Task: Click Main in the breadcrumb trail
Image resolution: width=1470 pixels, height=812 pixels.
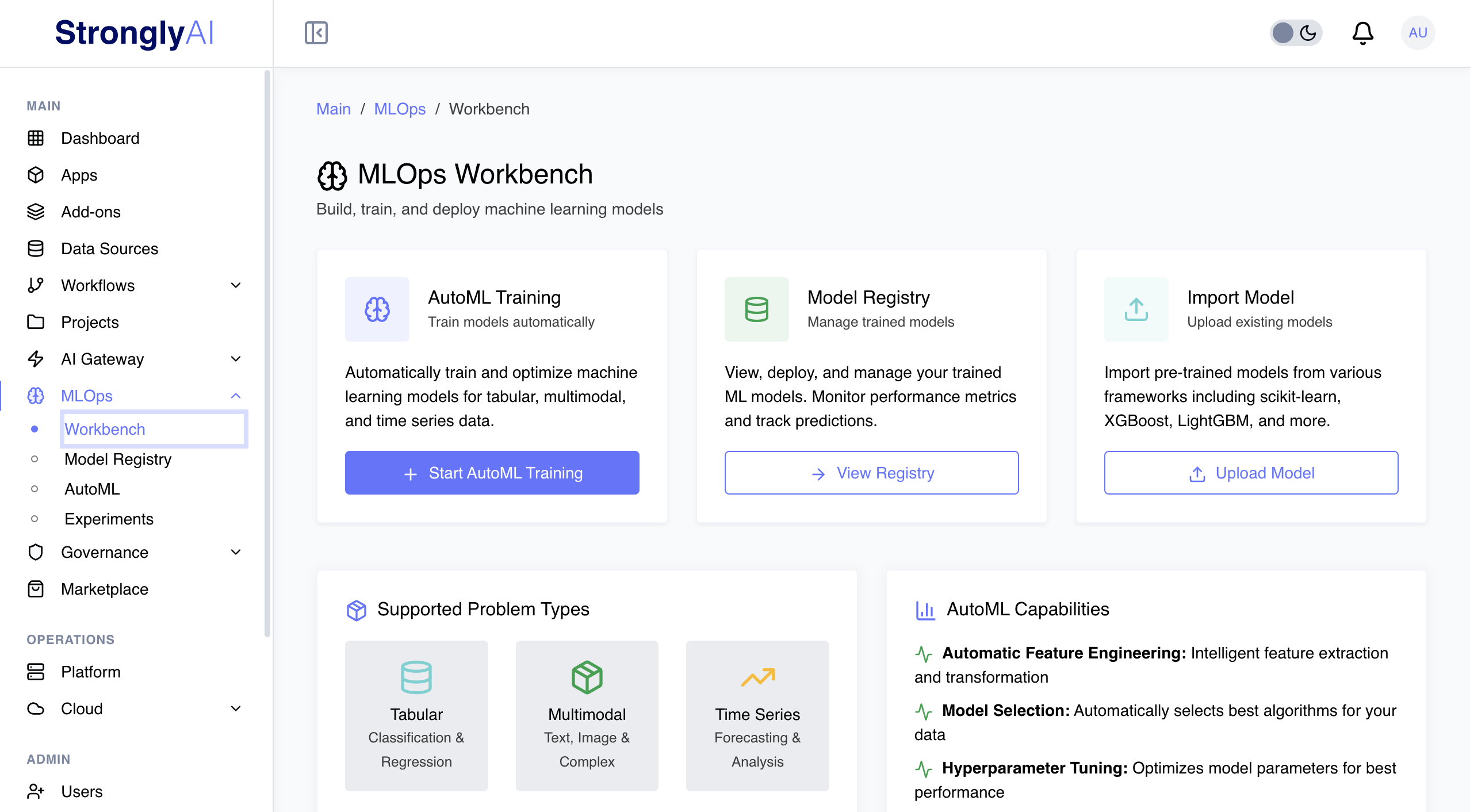Action: [334, 109]
